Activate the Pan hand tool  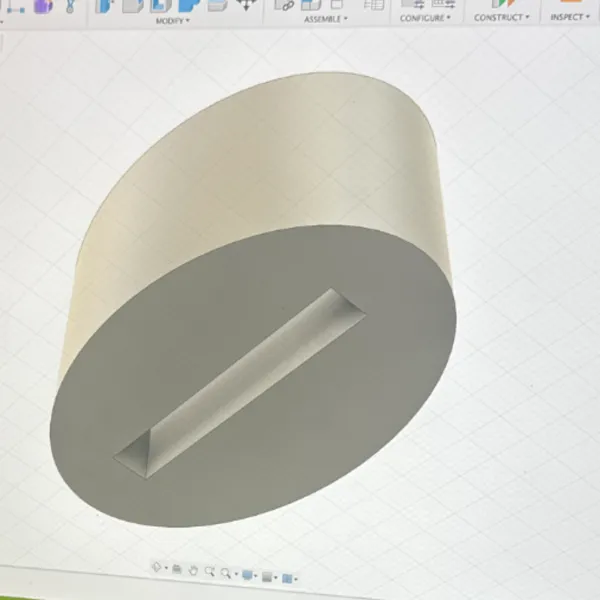click(193, 571)
